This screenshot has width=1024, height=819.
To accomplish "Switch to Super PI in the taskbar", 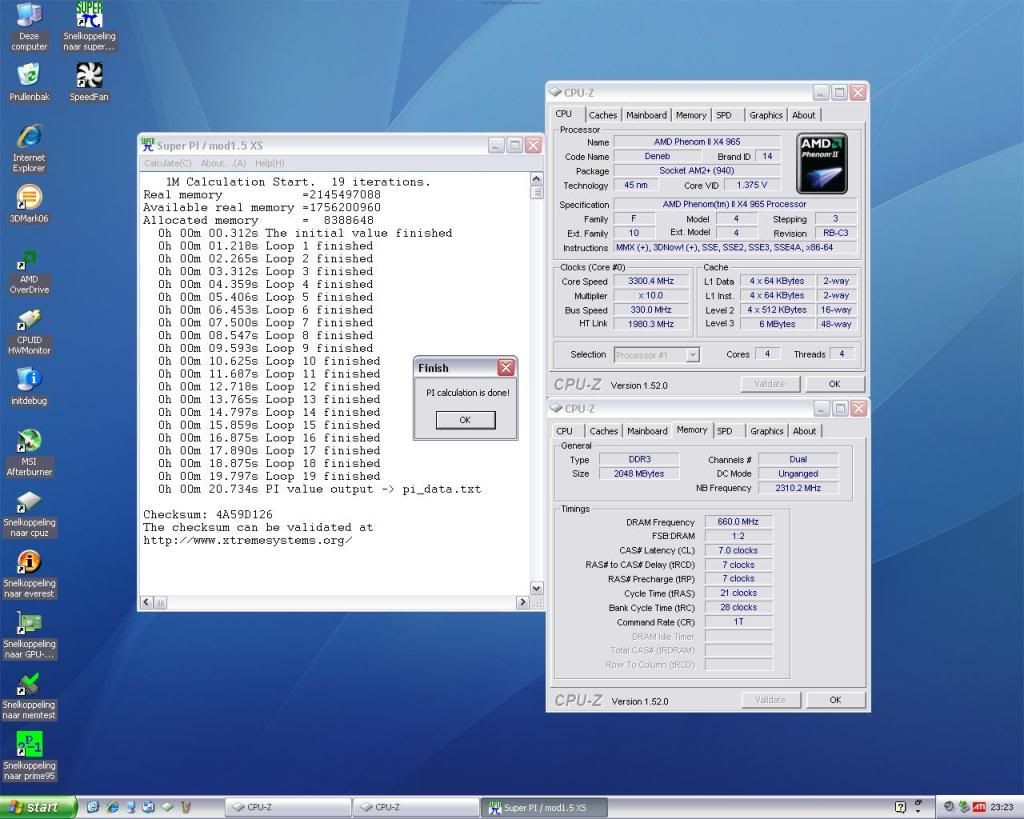I will pyautogui.click(x=545, y=807).
